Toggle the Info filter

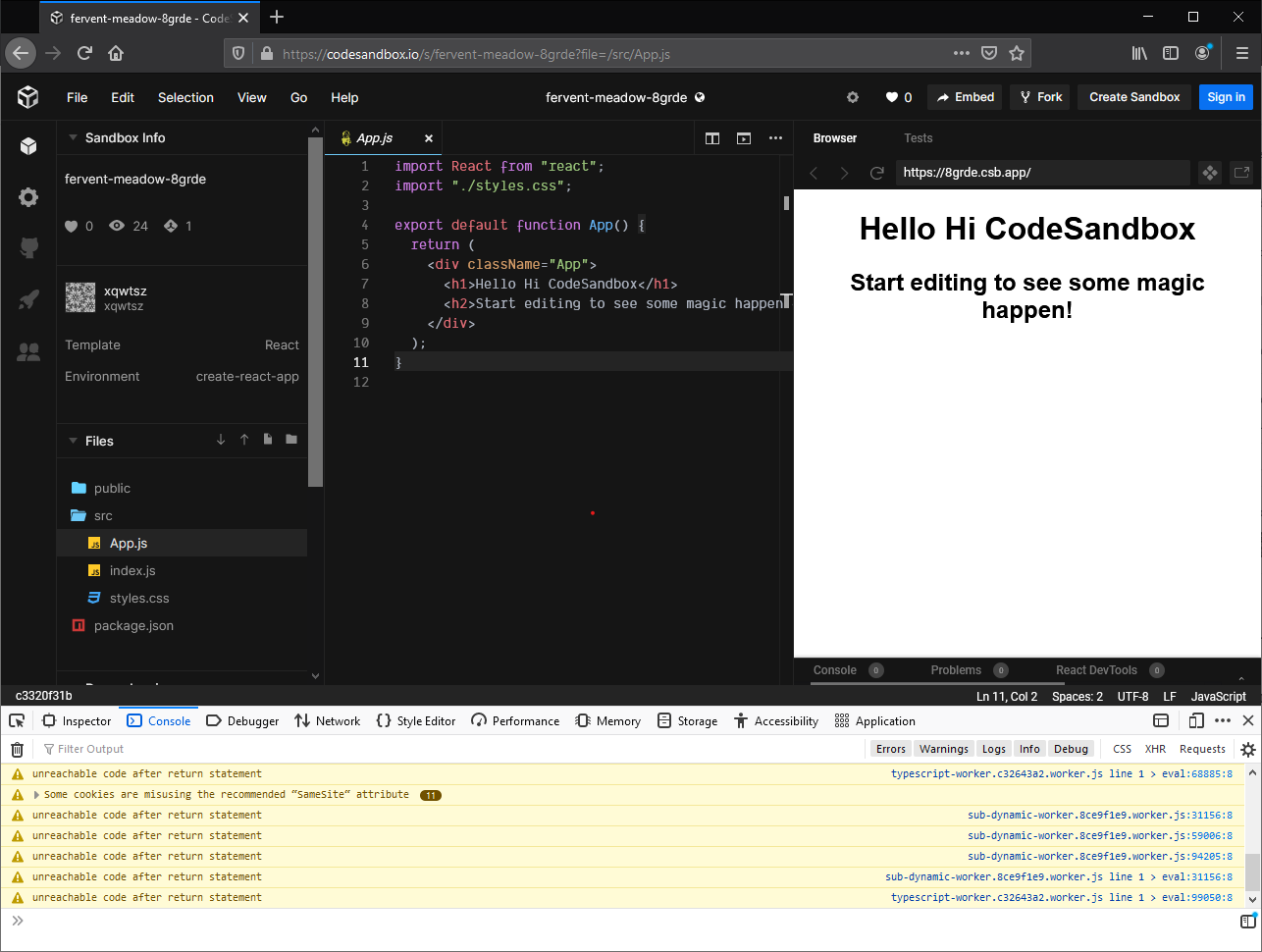[x=1029, y=749]
